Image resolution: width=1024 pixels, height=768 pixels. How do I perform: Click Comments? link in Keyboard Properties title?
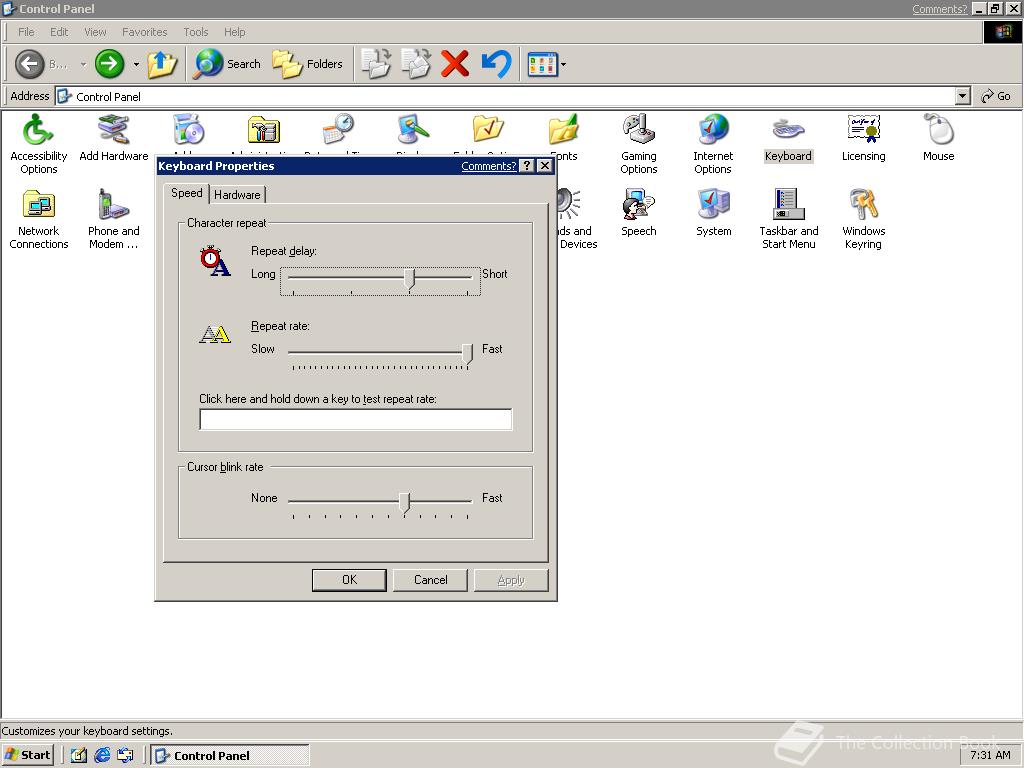(x=488, y=166)
